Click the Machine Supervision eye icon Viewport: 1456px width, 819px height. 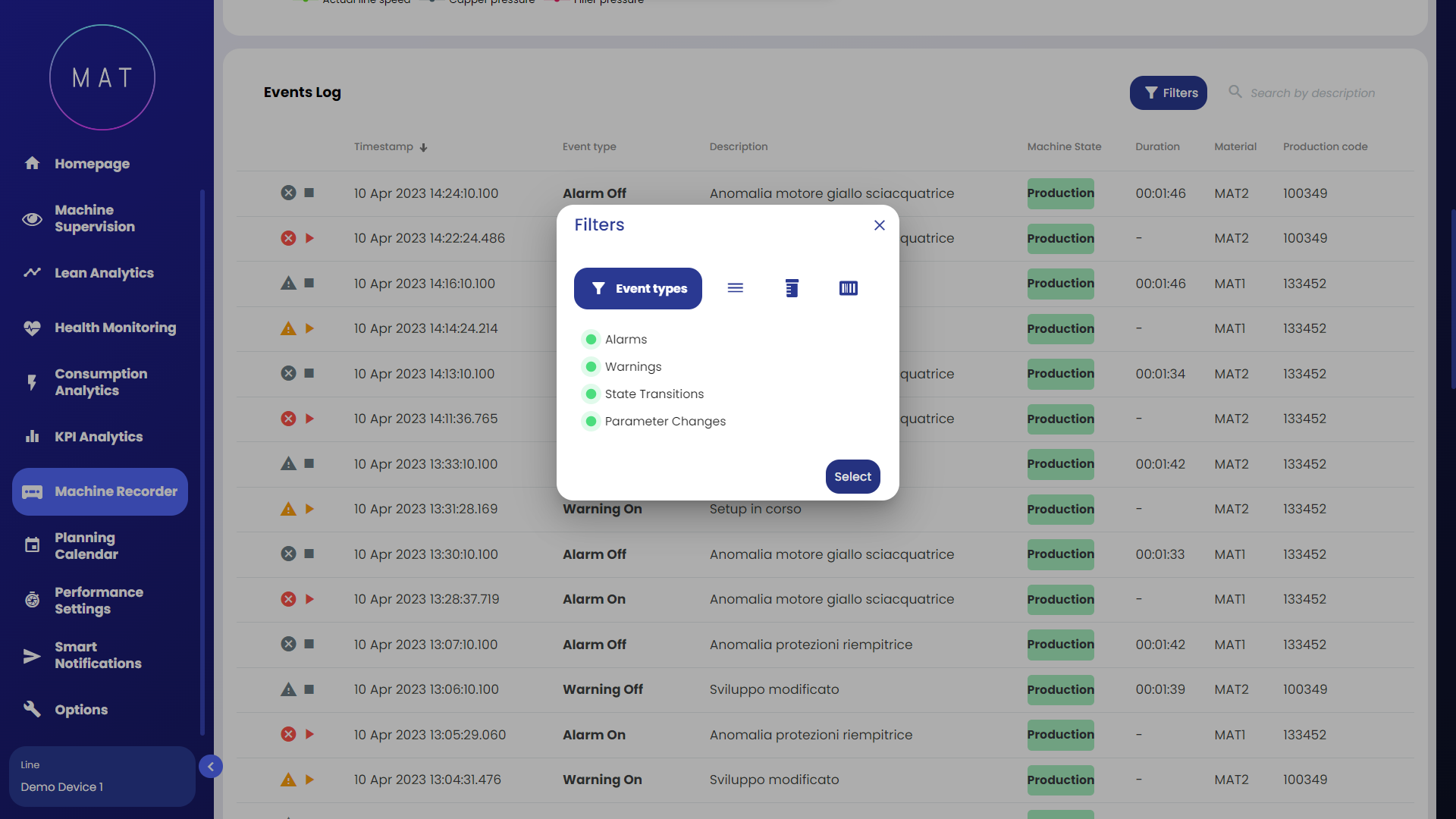coord(32,219)
